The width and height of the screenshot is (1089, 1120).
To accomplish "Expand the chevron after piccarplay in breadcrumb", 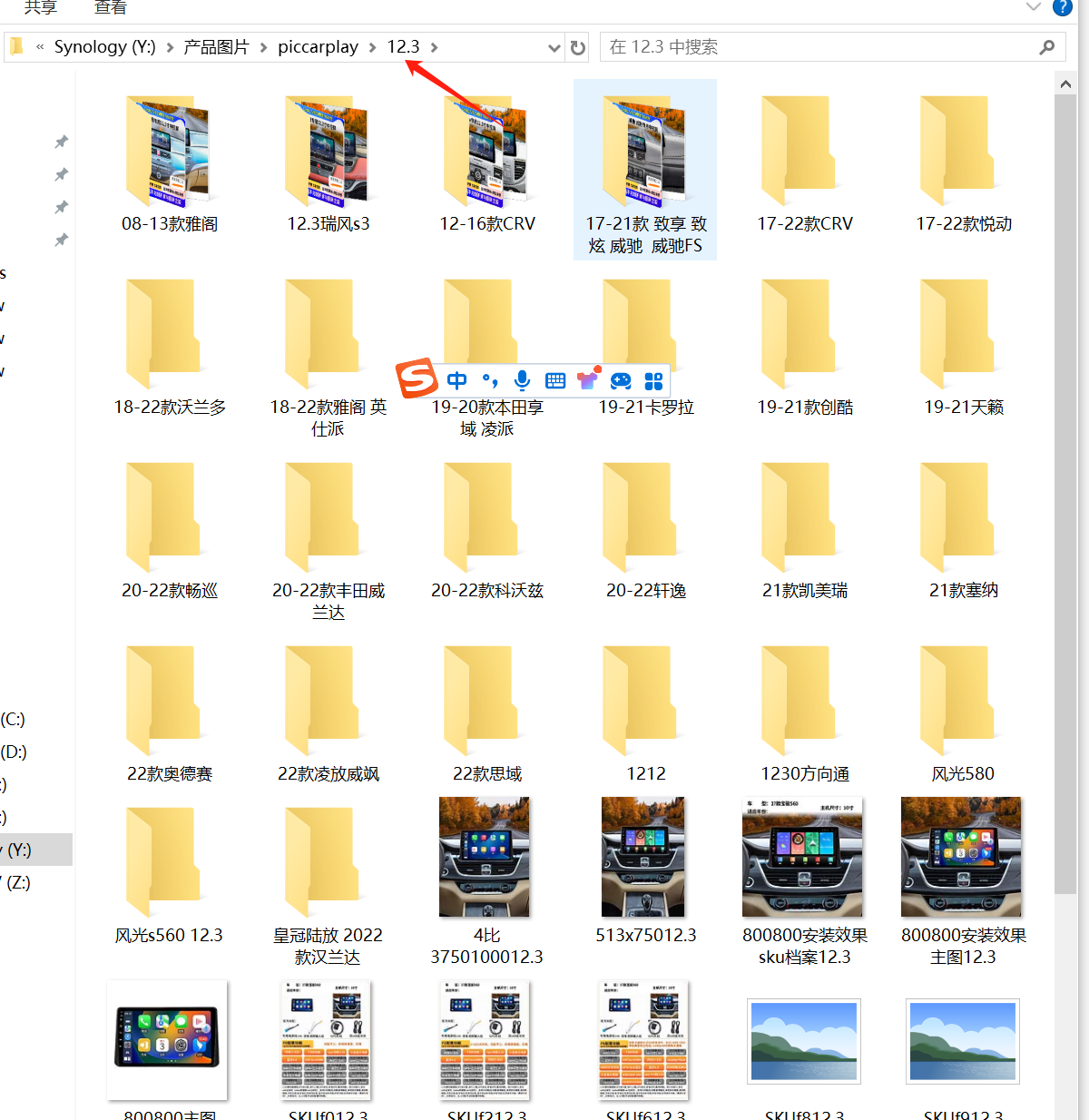I will tap(372, 47).
